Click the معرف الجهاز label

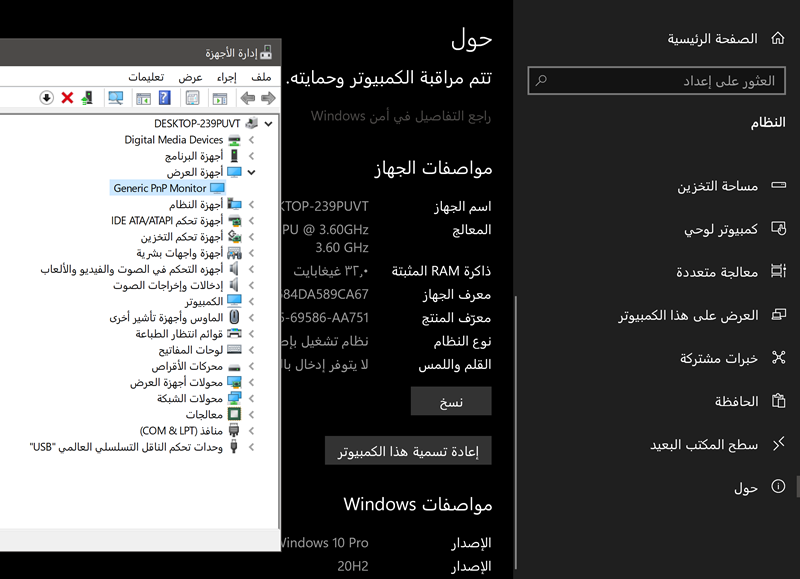point(457,294)
